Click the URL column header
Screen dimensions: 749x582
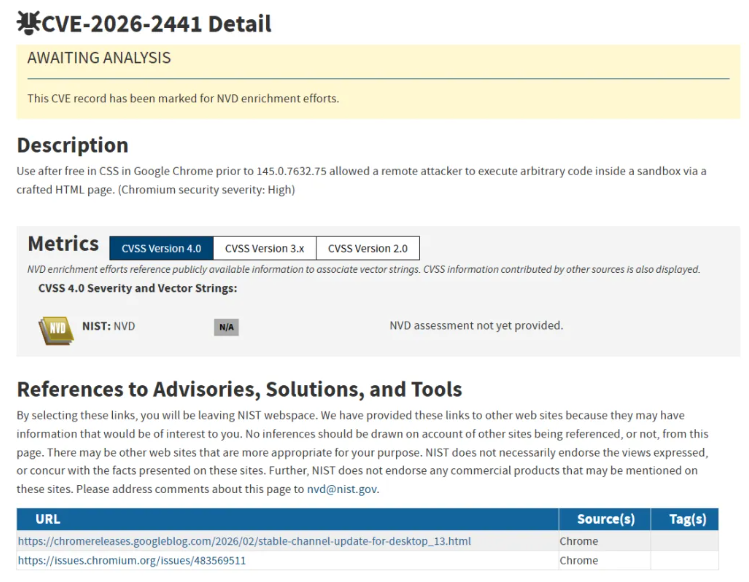click(x=48, y=519)
